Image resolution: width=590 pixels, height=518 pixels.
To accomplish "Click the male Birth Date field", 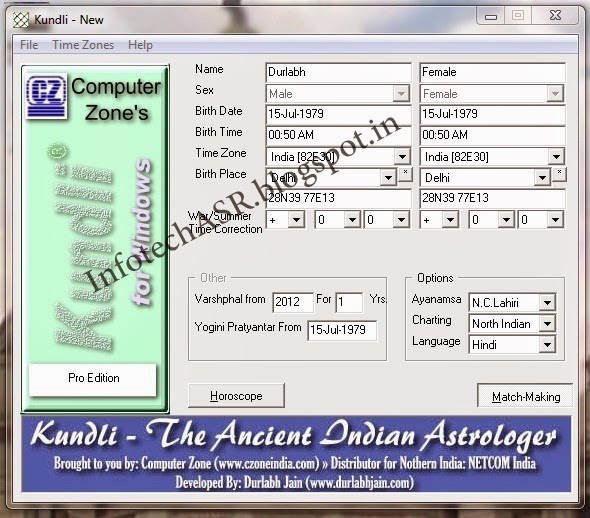I will pos(338,114).
